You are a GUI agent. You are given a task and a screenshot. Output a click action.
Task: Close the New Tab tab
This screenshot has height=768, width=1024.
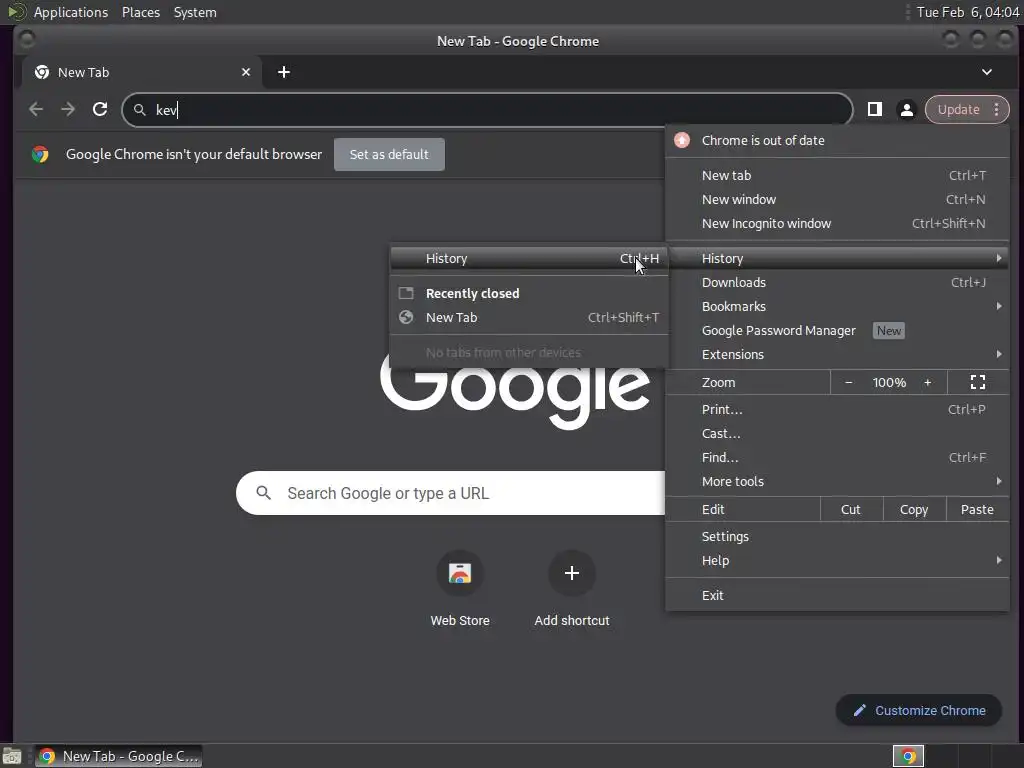[246, 72]
